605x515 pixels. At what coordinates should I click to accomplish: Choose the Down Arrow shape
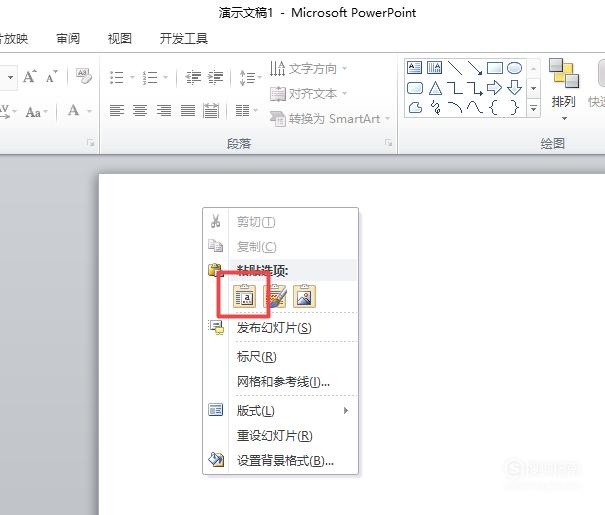pyautogui.click(x=514, y=88)
